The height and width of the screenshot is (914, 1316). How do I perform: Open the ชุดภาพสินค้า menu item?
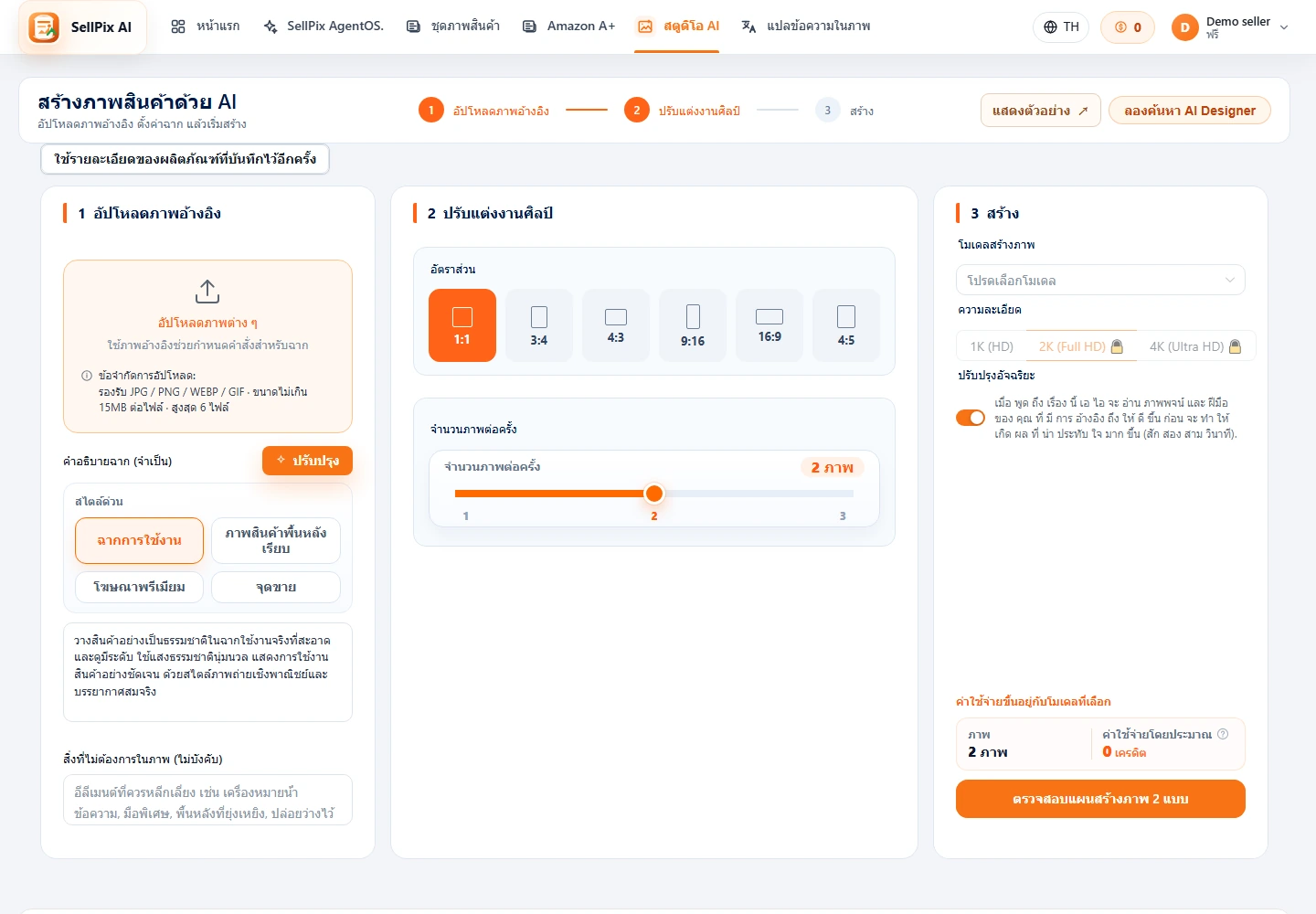pyautogui.click(x=453, y=27)
